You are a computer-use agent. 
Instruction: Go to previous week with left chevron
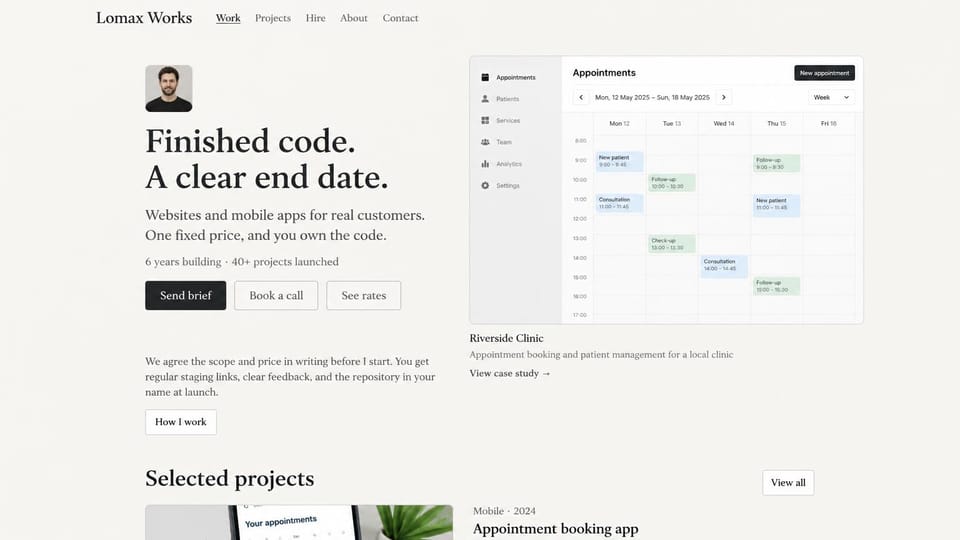[x=581, y=97]
